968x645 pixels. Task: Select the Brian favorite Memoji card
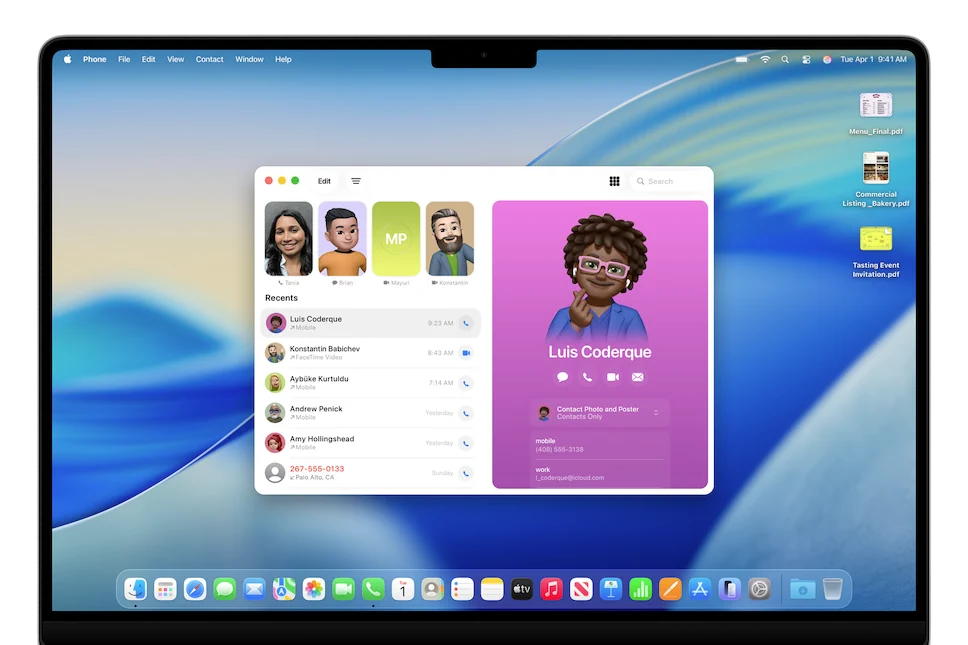pos(342,238)
